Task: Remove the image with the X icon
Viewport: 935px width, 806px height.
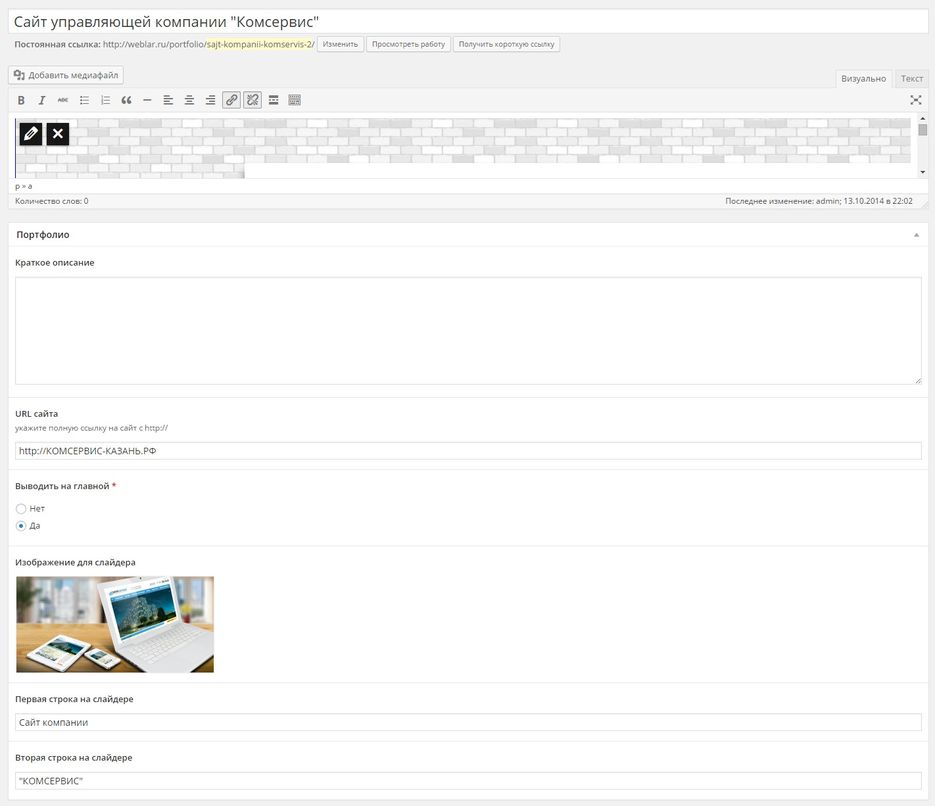Action: [x=58, y=134]
